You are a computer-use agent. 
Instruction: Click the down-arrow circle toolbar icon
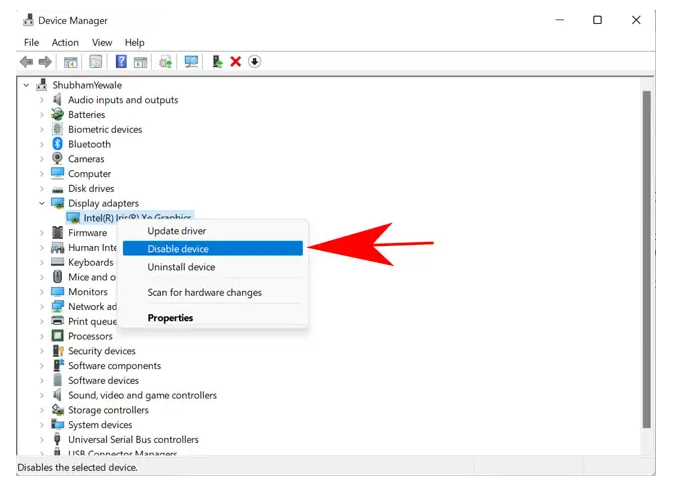[255, 62]
